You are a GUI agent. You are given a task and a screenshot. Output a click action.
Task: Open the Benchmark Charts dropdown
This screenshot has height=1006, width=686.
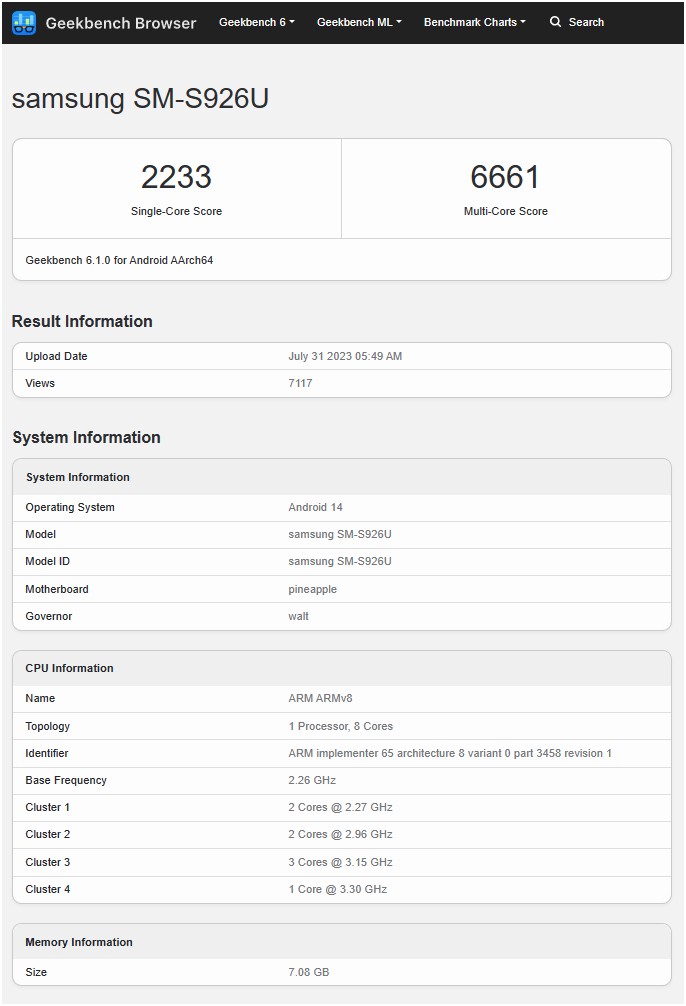(474, 22)
